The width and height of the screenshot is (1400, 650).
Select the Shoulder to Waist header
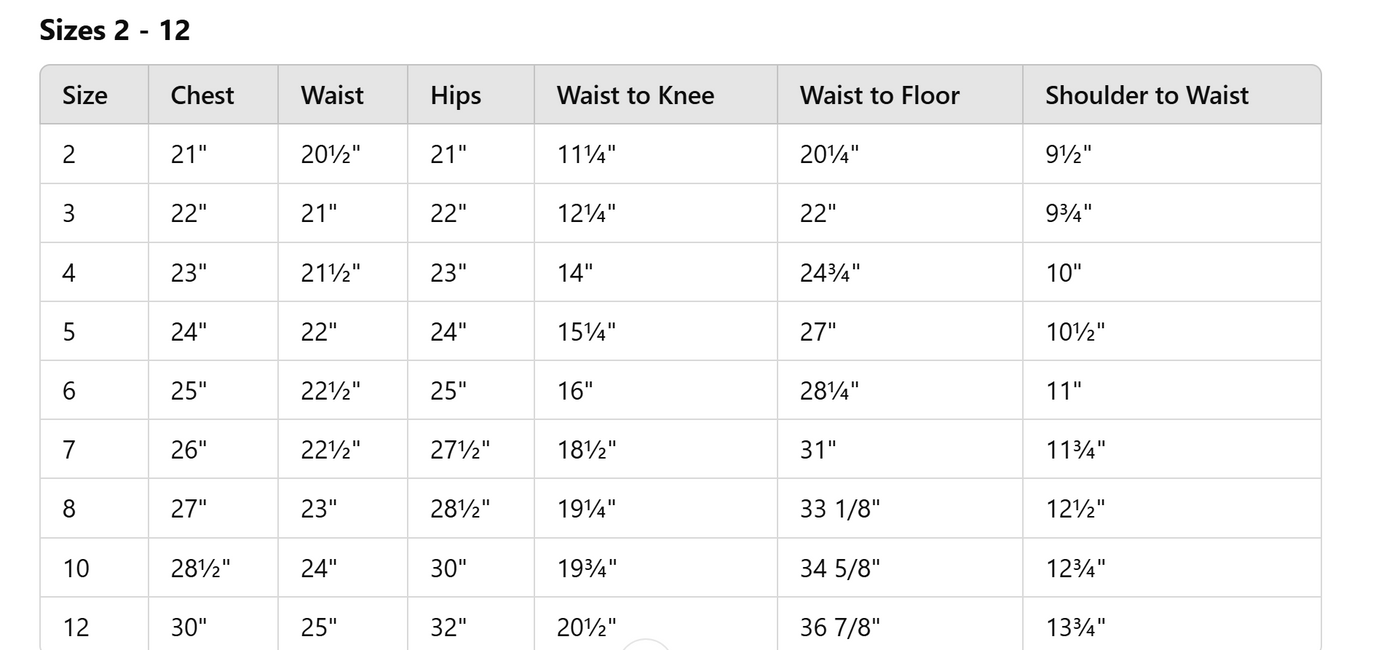1147,95
